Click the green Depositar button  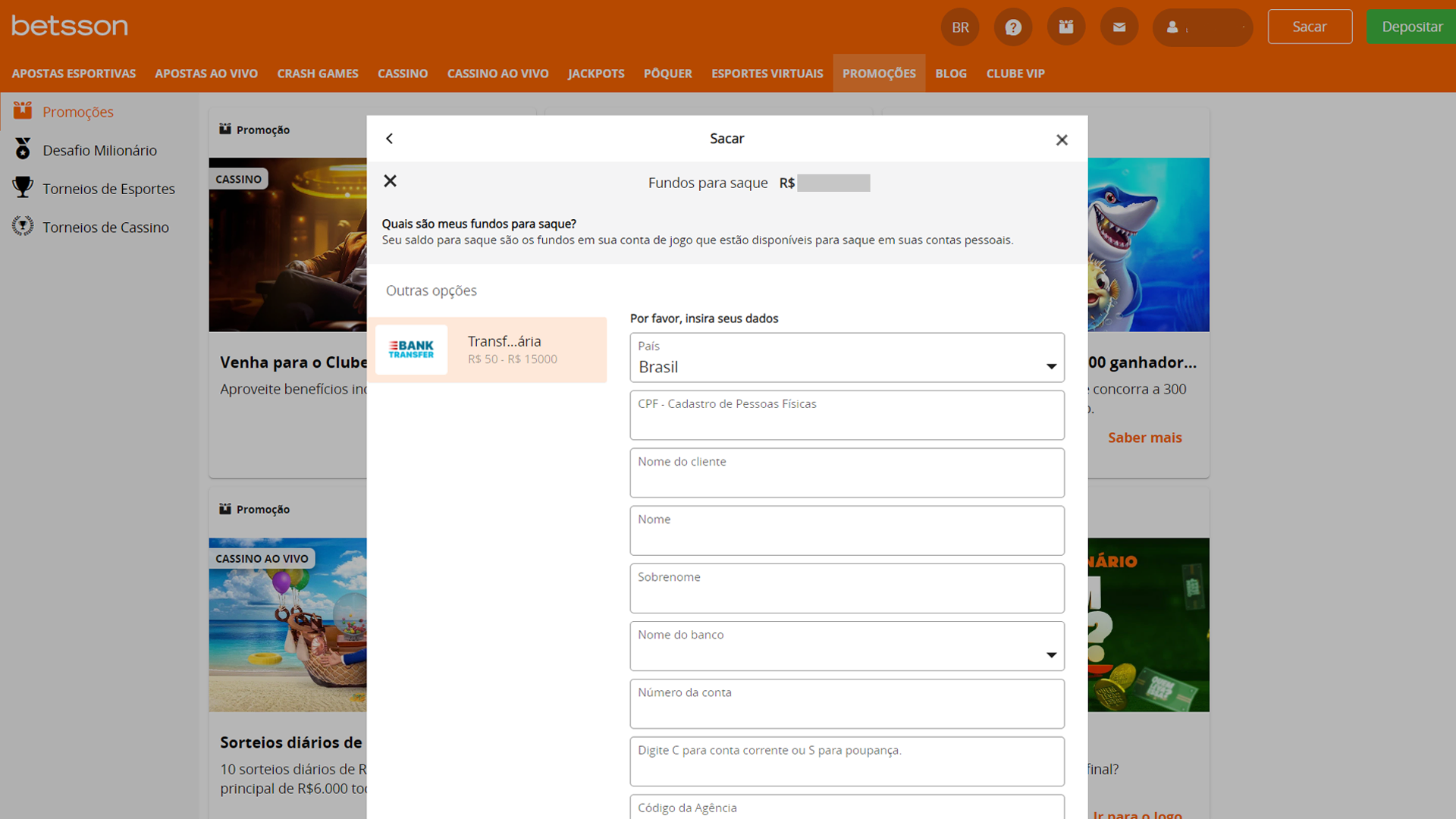1411,27
